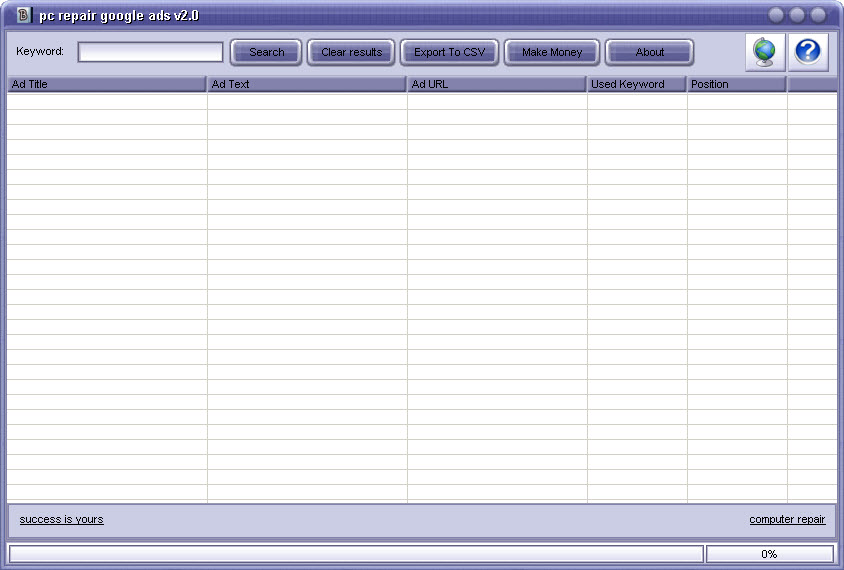
Task: Open the "success is yours" link
Action: pos(61,519)
